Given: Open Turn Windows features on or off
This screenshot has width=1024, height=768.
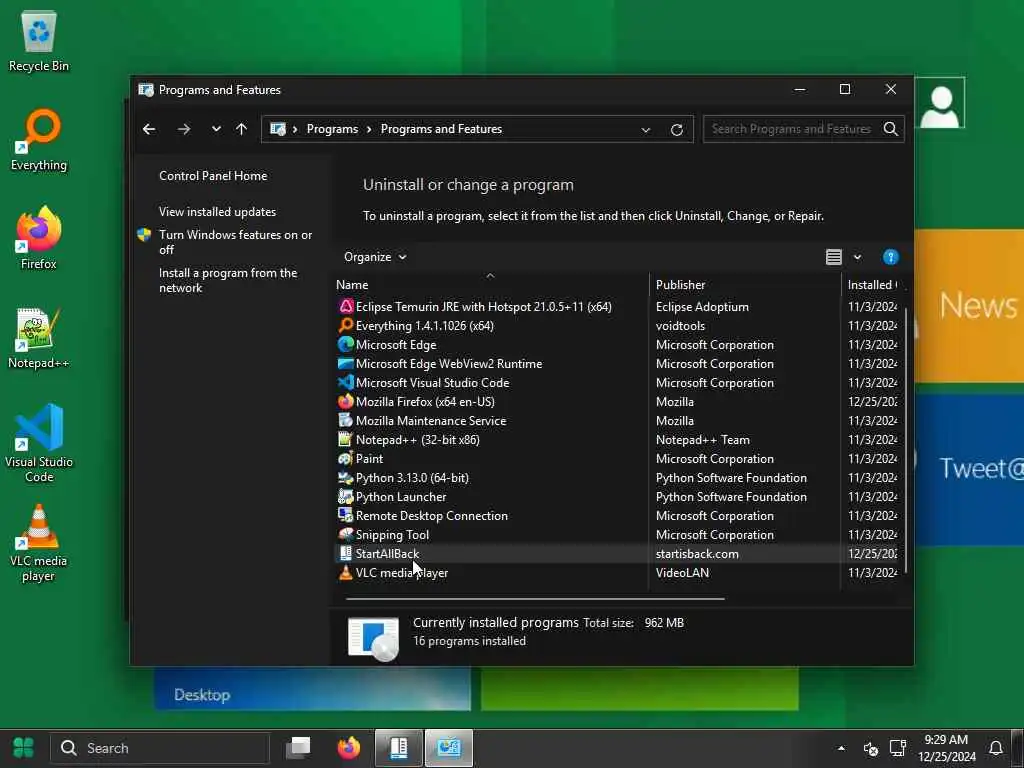Looking at the screenshot, I should point(235,242).
